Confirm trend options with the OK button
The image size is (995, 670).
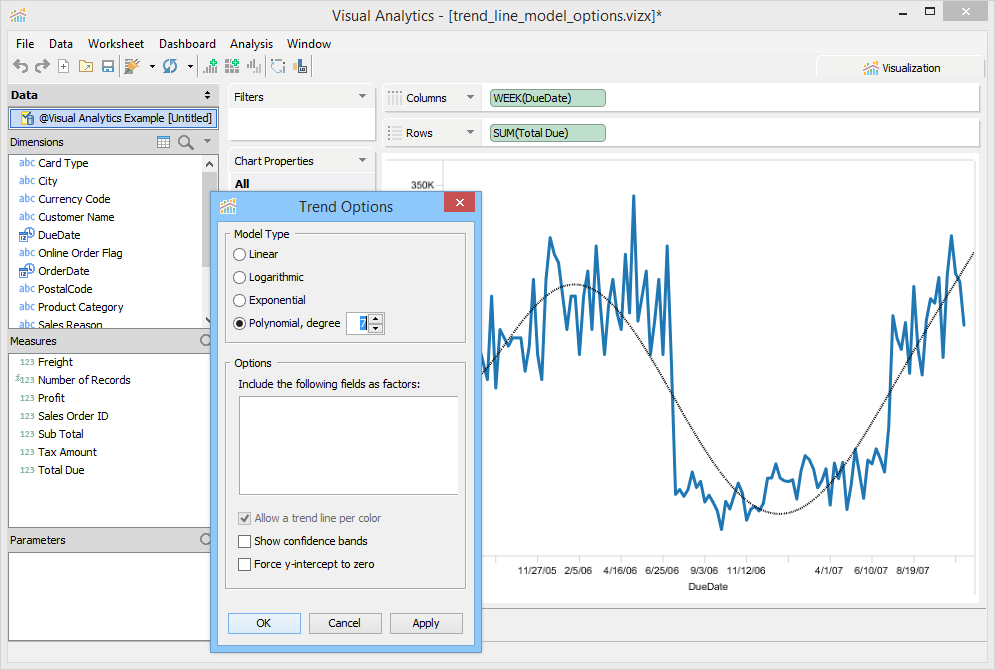tap(264, 623)
